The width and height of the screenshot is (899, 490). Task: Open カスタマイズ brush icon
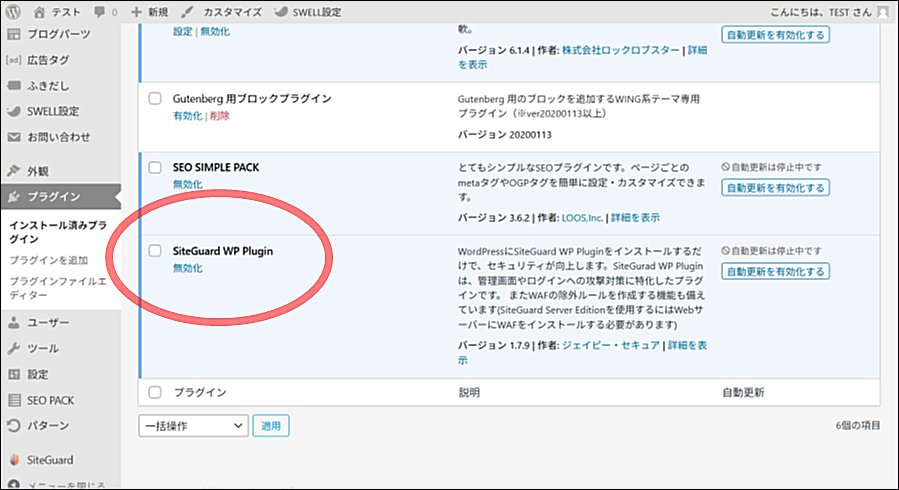coord(187,11)
